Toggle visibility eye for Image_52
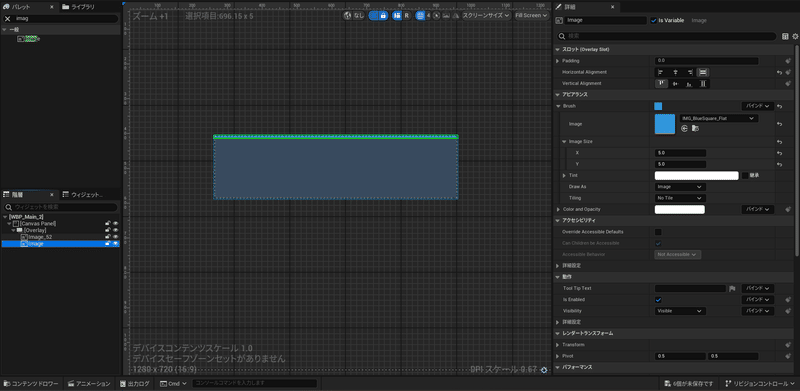The image size is (800, 391). pyautogui.click(x=115, y=237)
